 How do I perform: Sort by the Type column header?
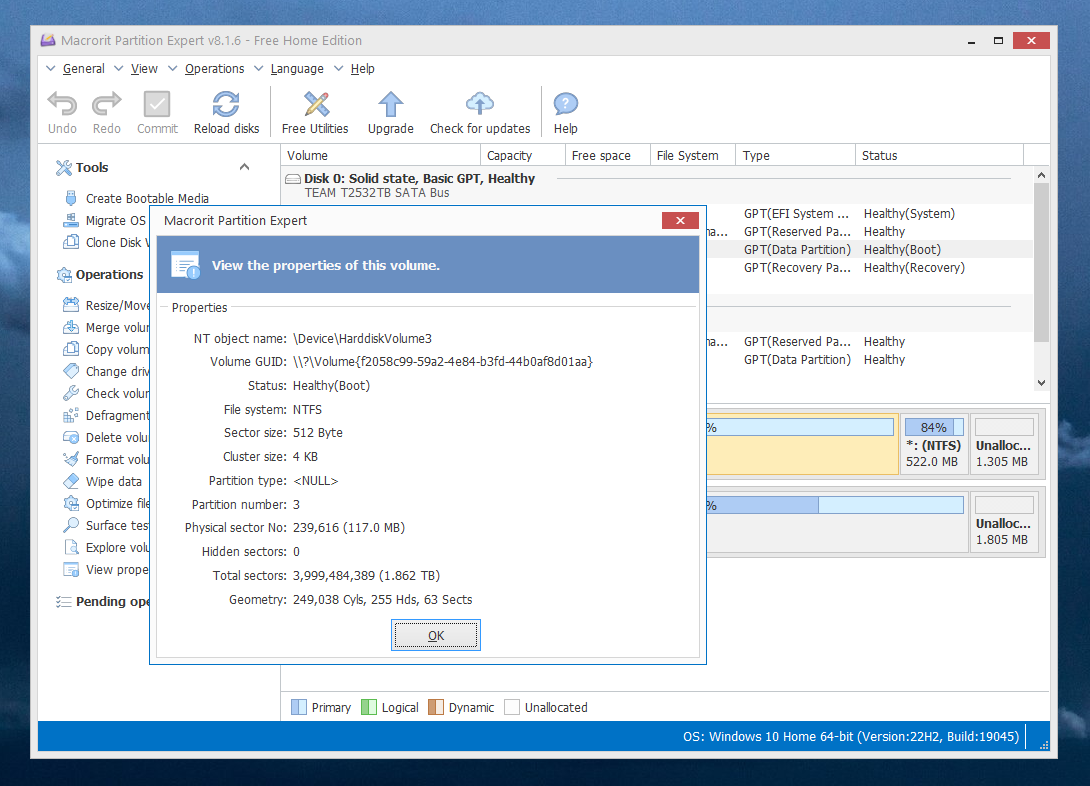point(796,156)
